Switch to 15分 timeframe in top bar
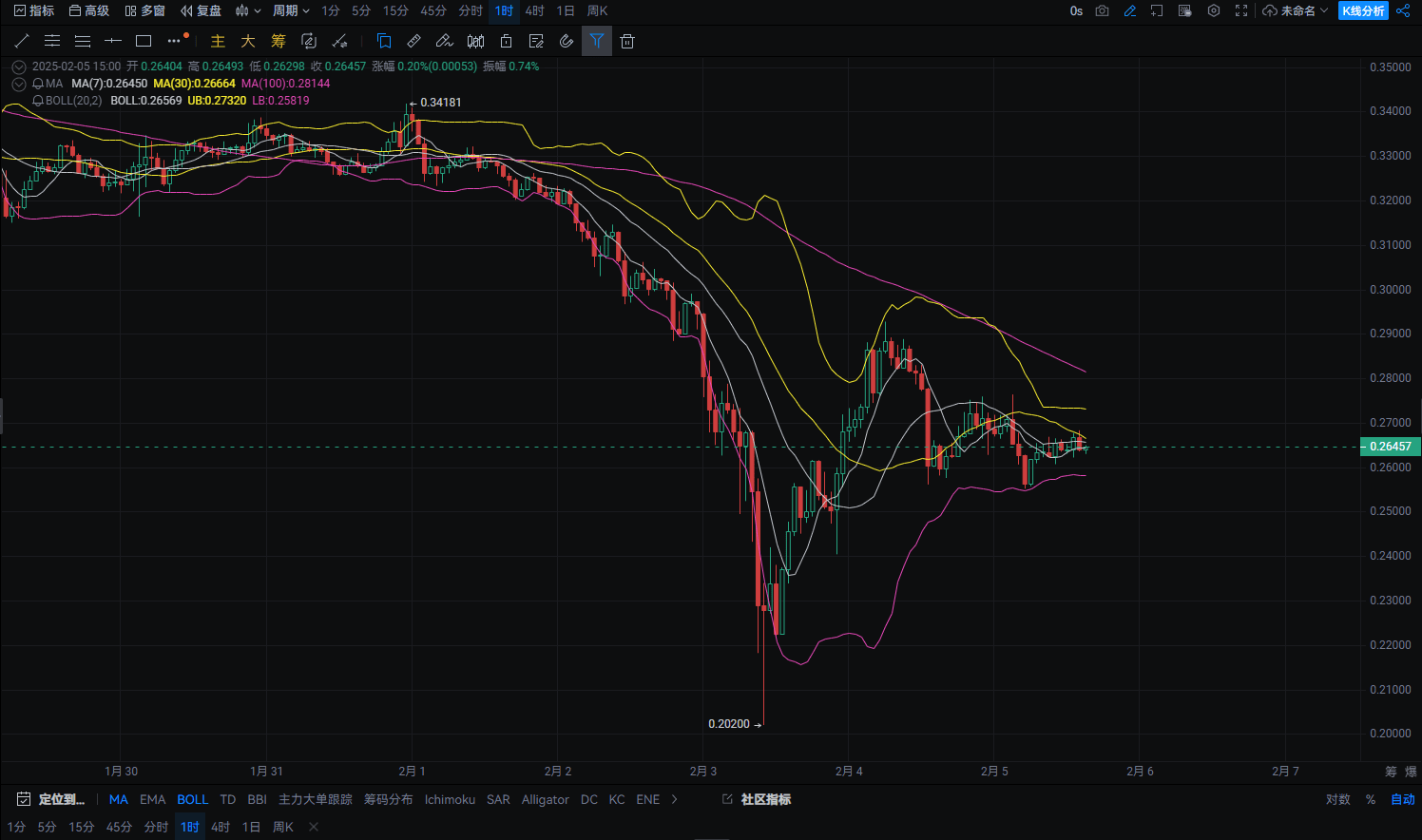 tap(395, 10)
